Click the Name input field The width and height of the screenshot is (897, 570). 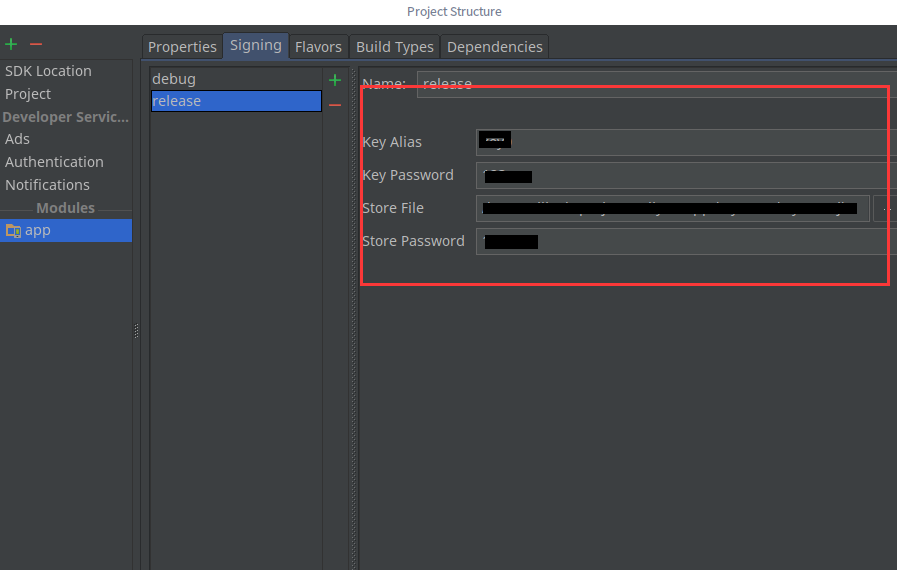657,84
